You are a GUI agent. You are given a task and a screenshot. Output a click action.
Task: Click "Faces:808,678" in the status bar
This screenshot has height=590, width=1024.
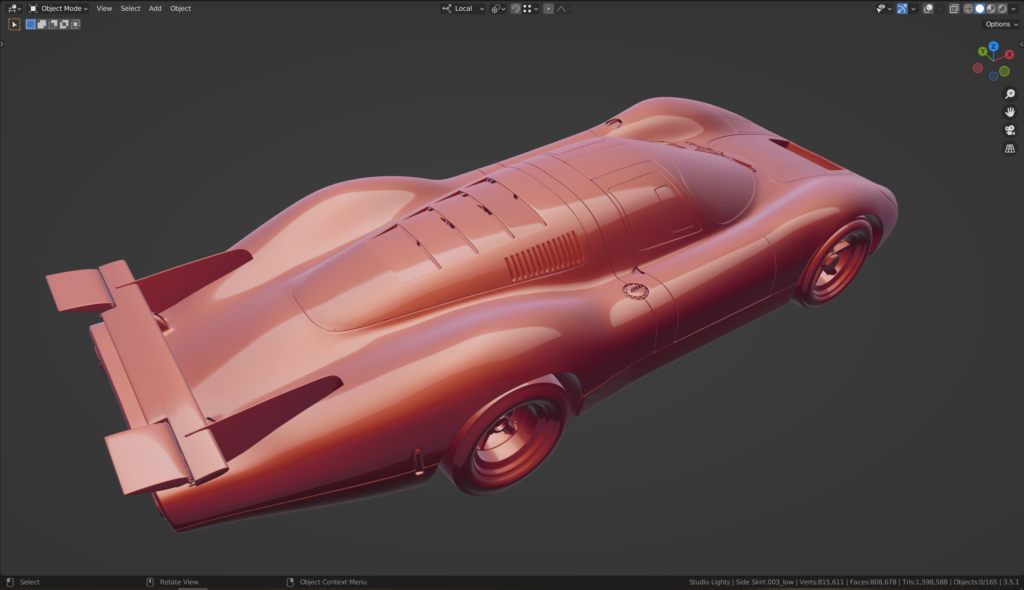tap(872, 582)
